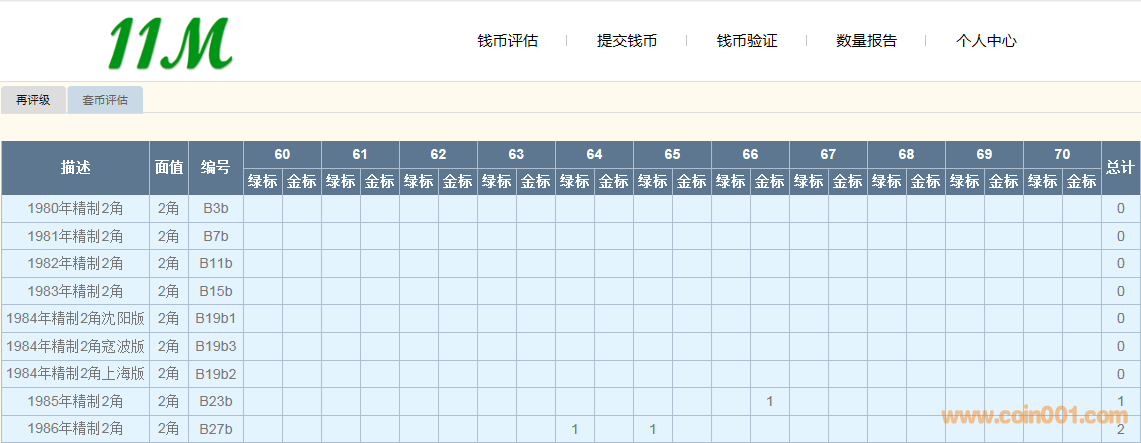Select the 套币评估 tab
The height and width of the screenshot is (443, 1141).
coord(105,100)
